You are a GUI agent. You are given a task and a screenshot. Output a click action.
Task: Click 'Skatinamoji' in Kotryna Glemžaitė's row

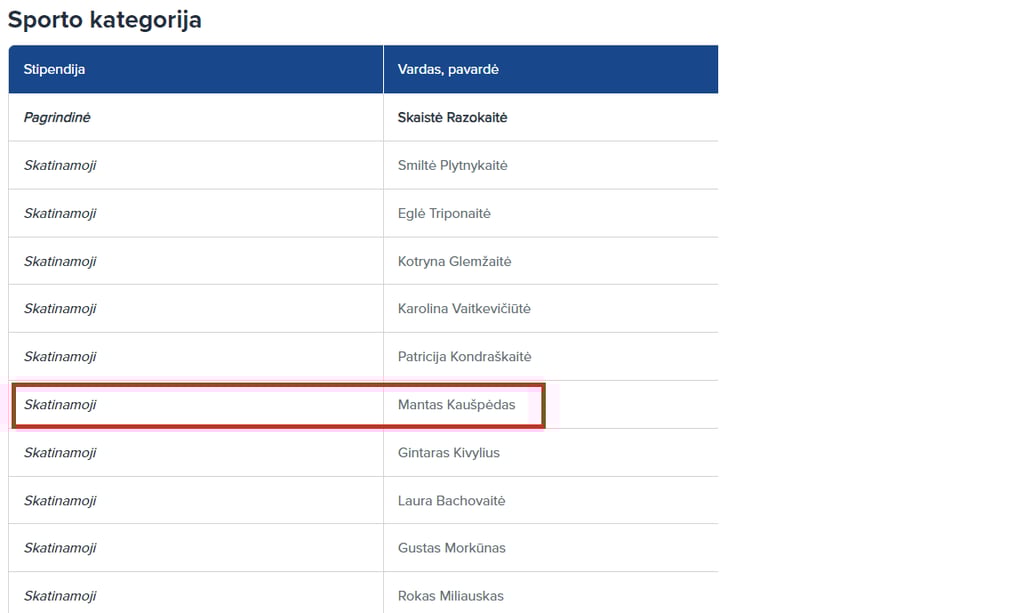[60, 261]
